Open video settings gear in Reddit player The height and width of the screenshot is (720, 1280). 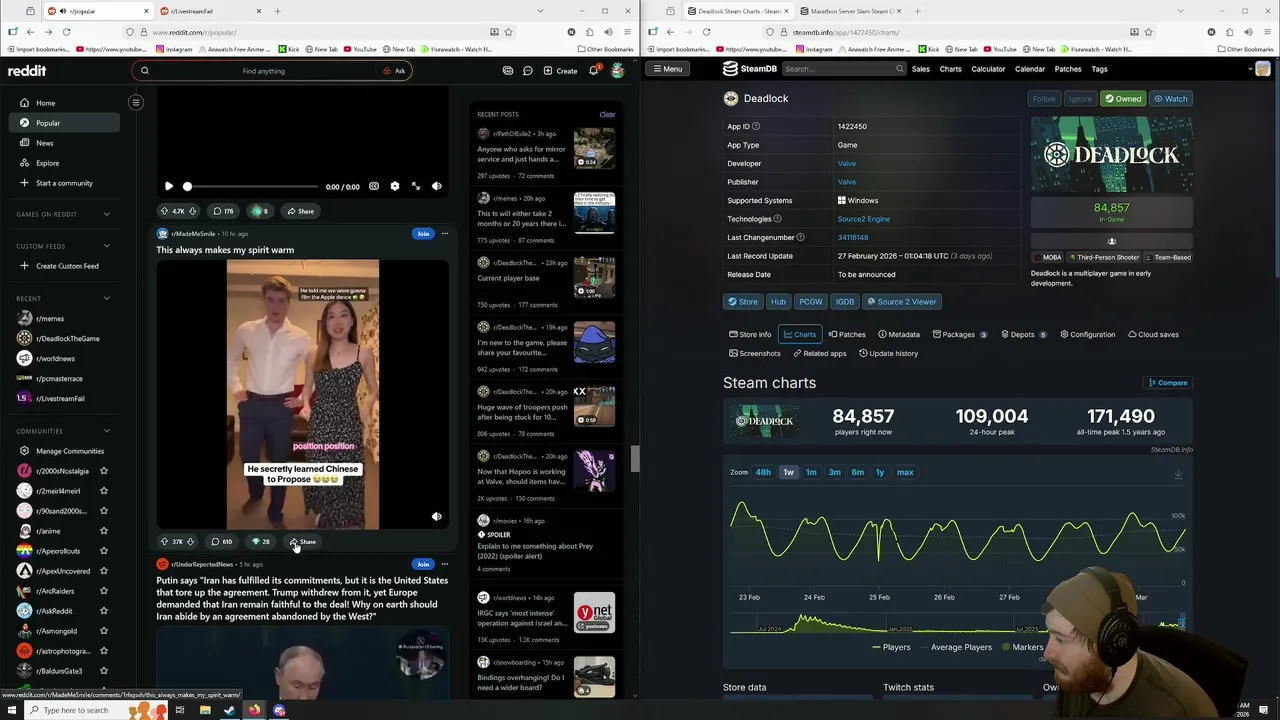(x=394, y=186)
